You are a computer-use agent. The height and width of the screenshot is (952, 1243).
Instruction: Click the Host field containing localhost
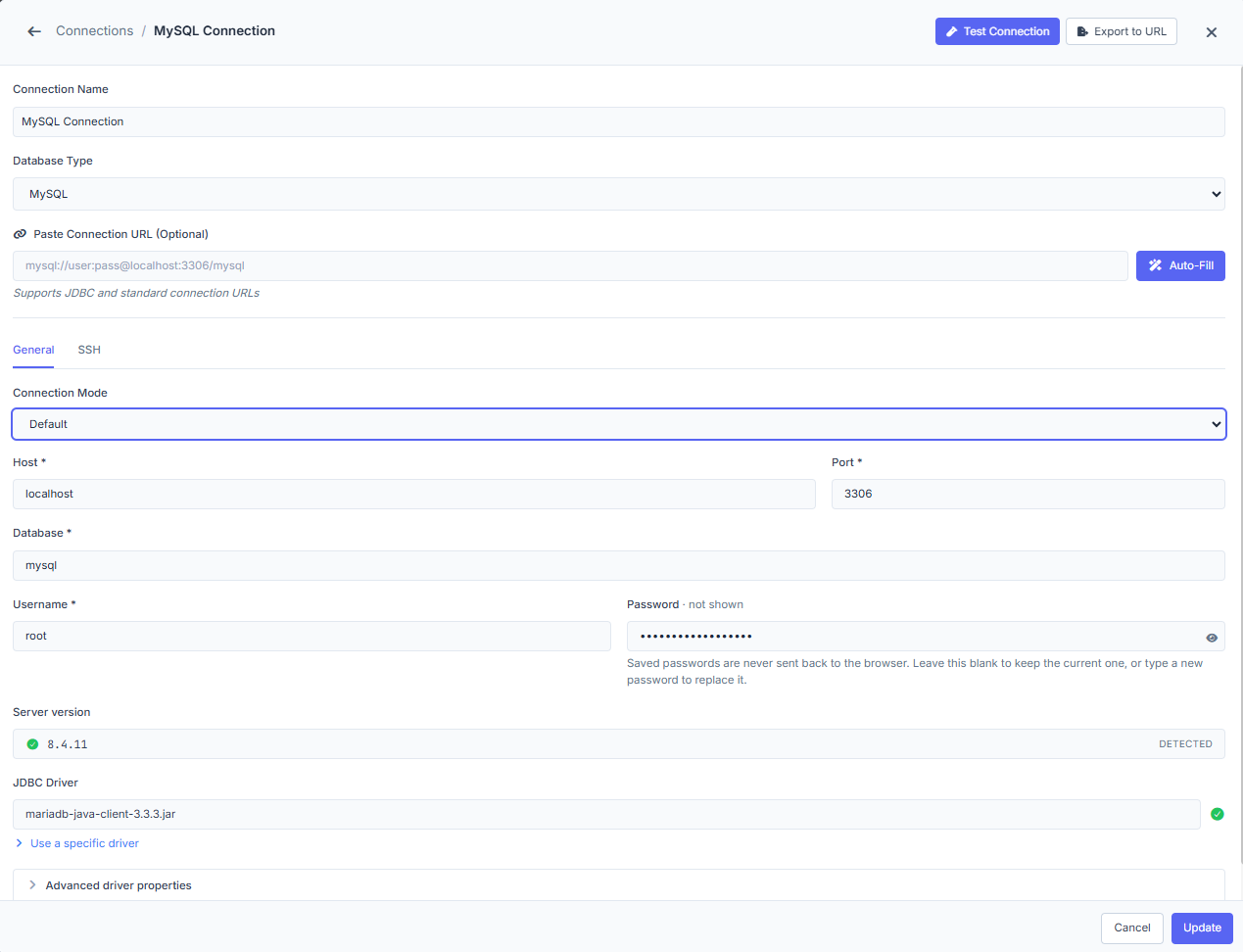[414, 494]
